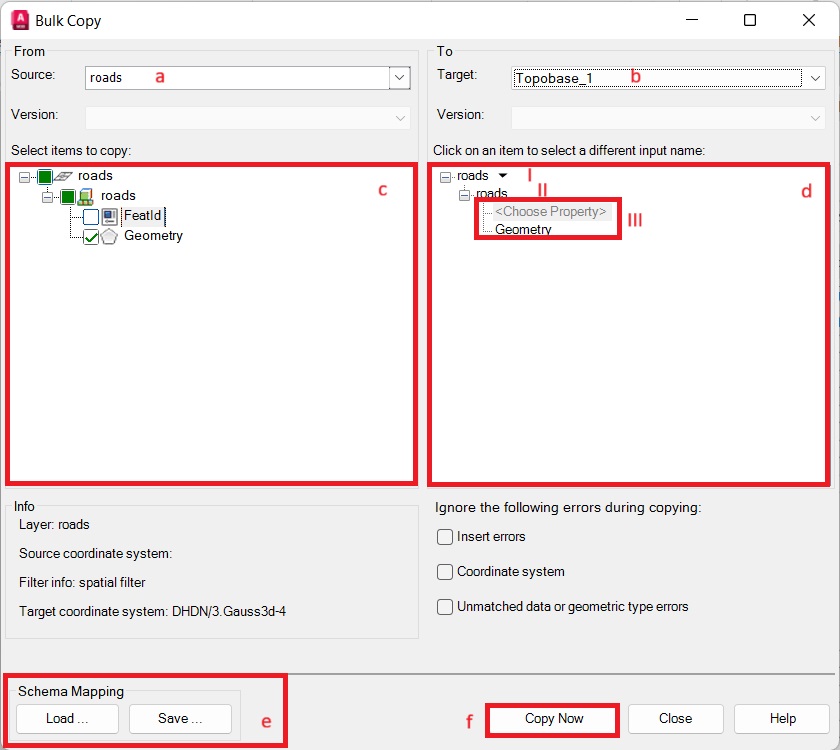Click the Geometry pentagon icon
The width and height of the screenshot is (840, 750).
pos(110,237)
